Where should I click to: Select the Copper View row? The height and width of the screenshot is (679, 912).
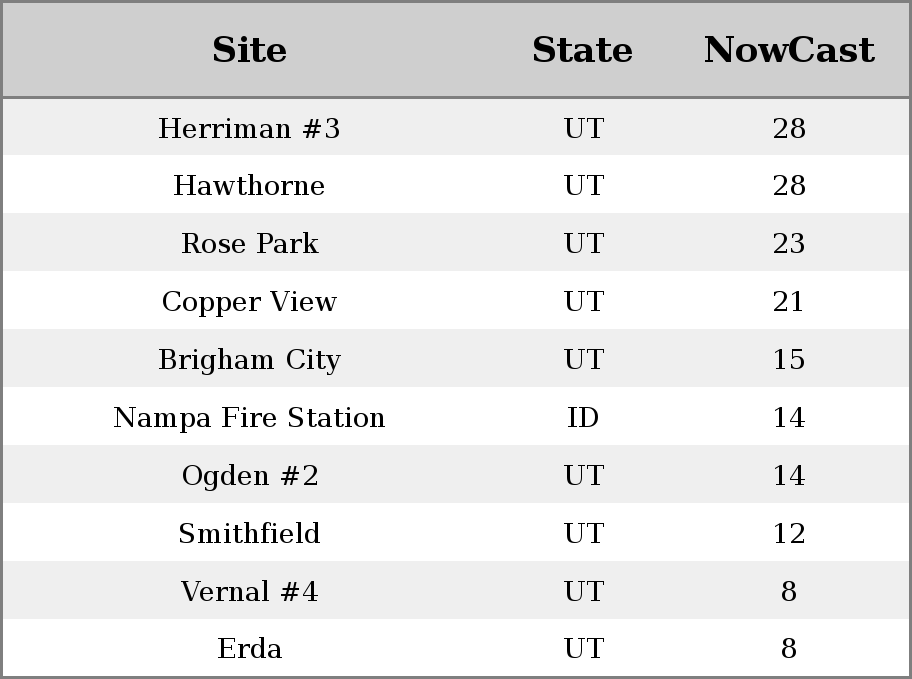pos(456,301)
